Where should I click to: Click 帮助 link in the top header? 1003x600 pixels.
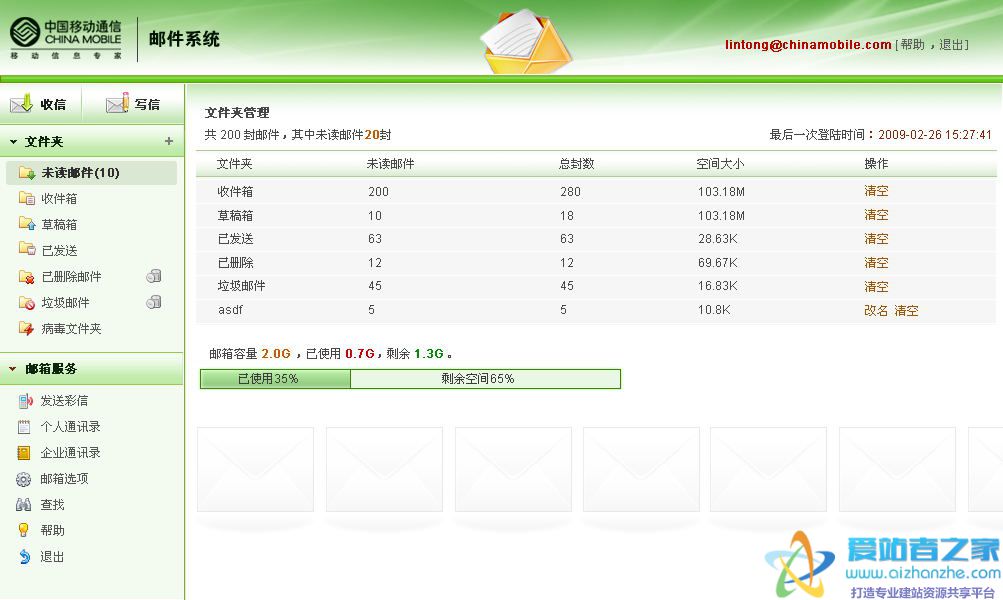[912, 45]
